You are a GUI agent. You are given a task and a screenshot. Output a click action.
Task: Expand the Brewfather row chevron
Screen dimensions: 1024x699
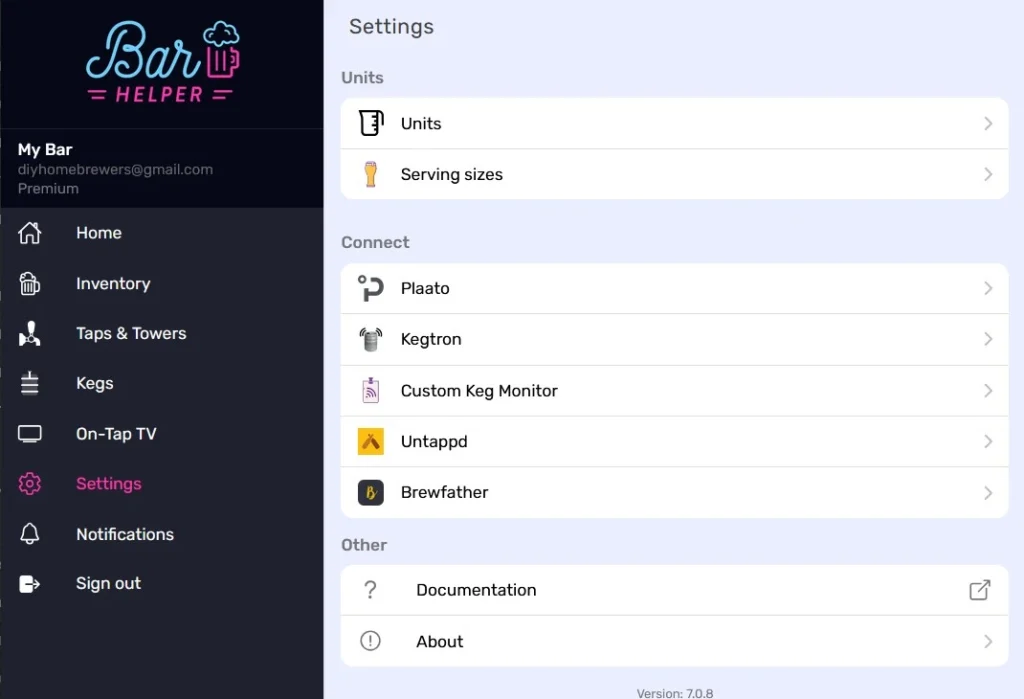[x=988, y=493]
